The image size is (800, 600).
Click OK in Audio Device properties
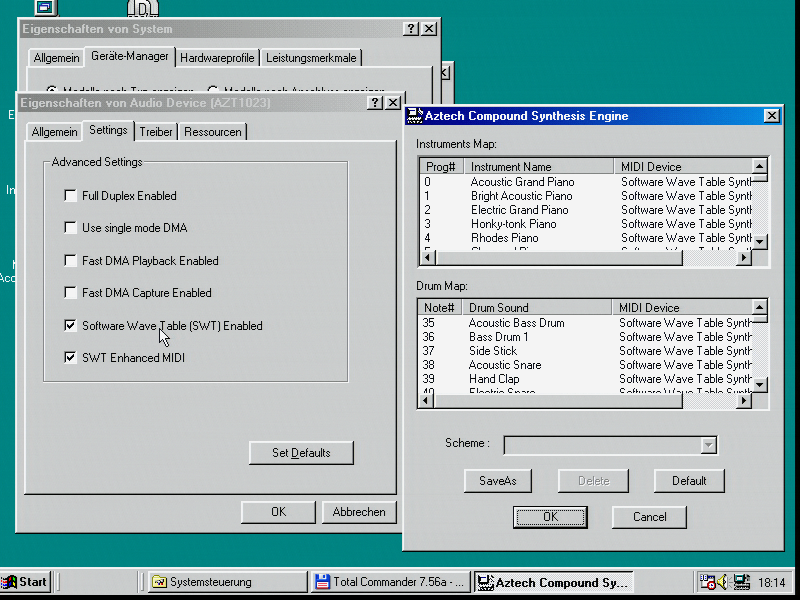[x=278, y=512]
